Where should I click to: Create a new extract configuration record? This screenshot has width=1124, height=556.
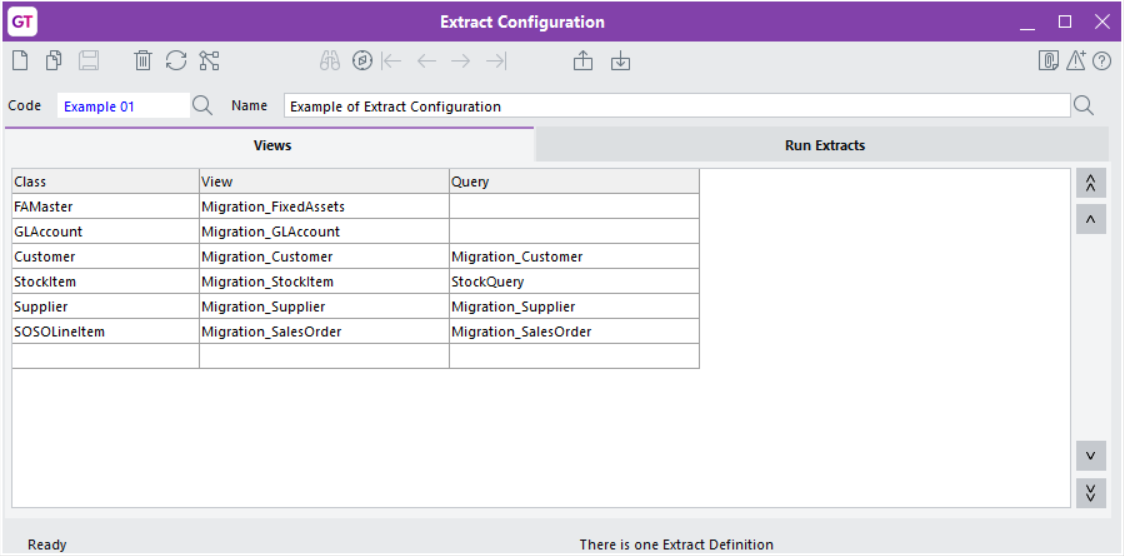point(21,61)
